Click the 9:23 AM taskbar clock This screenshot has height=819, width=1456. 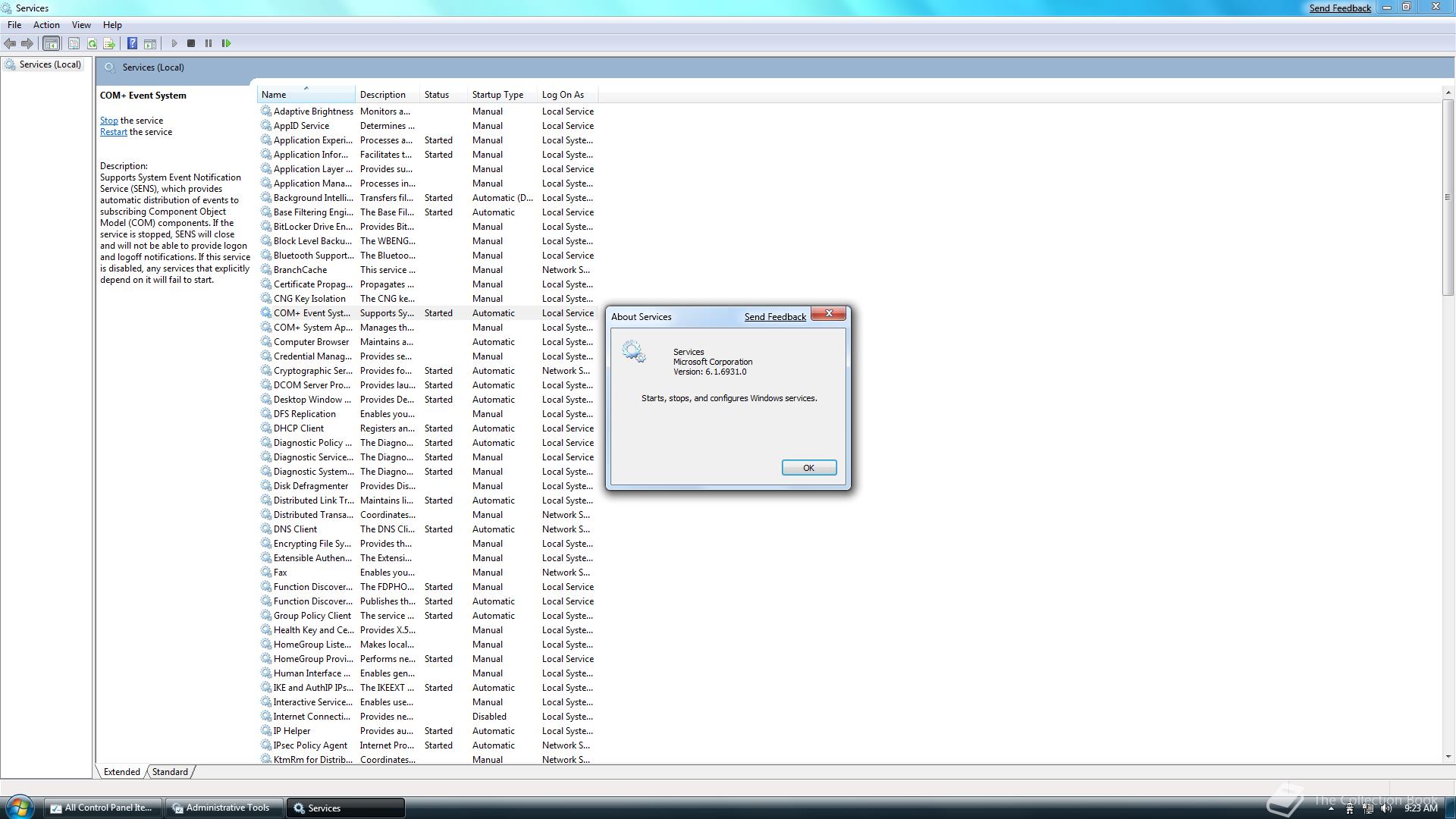pos(1420,808)
